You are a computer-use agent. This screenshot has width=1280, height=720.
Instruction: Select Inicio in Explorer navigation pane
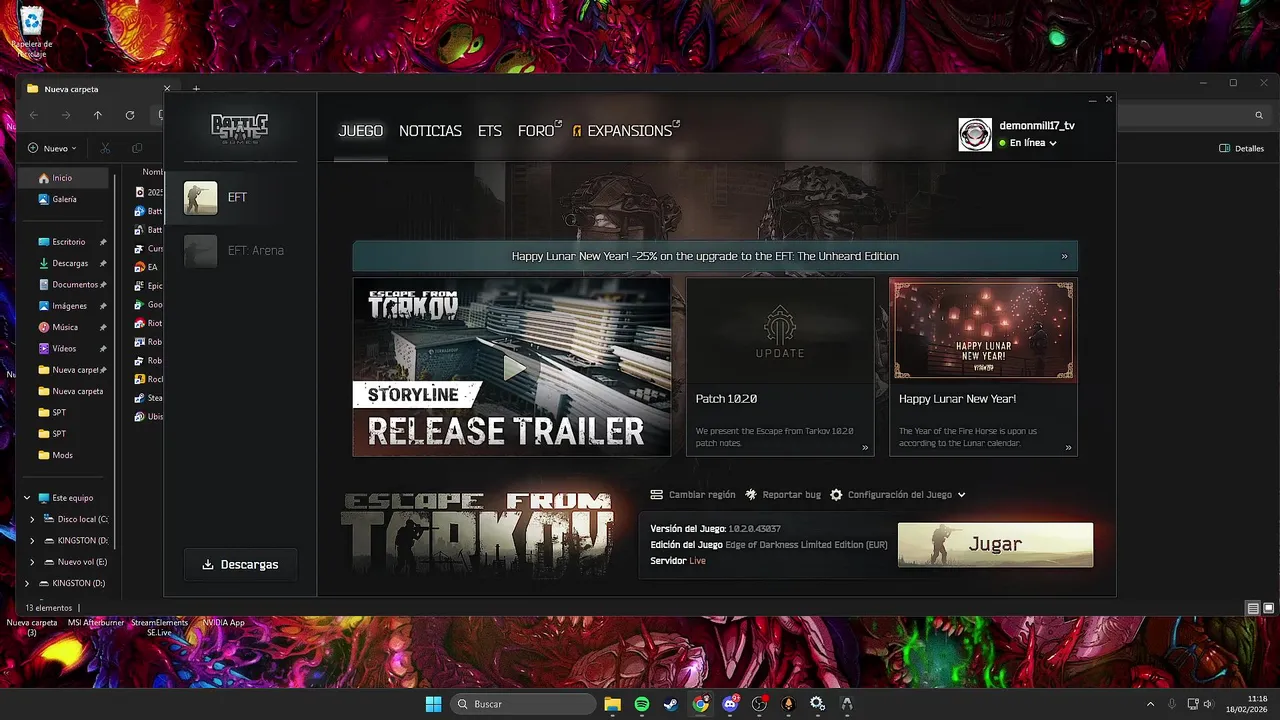(65, 178)
